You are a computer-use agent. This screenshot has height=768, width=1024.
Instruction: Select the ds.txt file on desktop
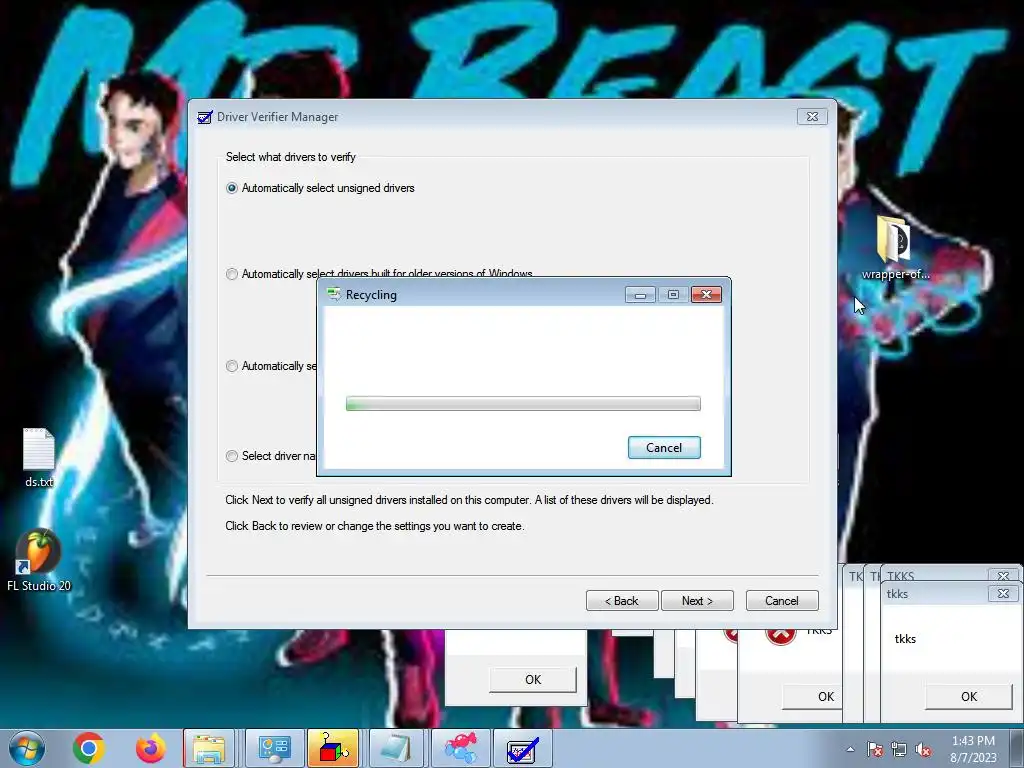click(39, 458)
